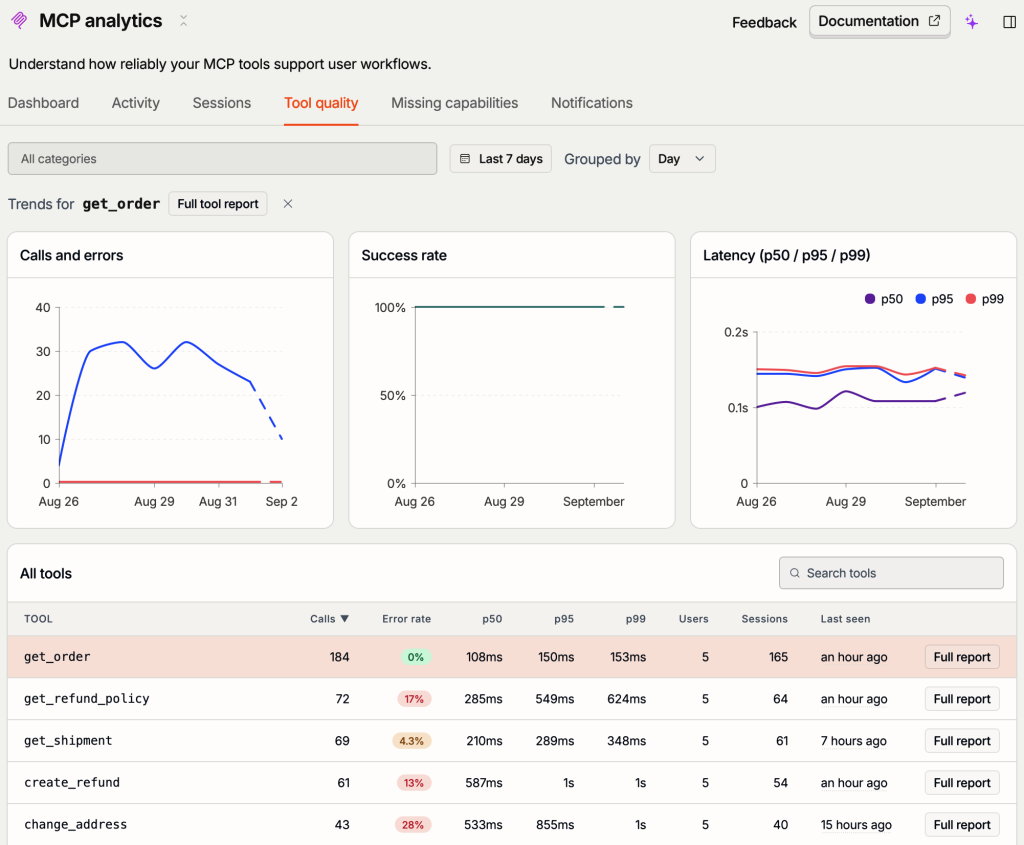The image size is (1024, 845).
Task: Toggle the p95 series in the latency legend
Action: [x=934, y=298]
